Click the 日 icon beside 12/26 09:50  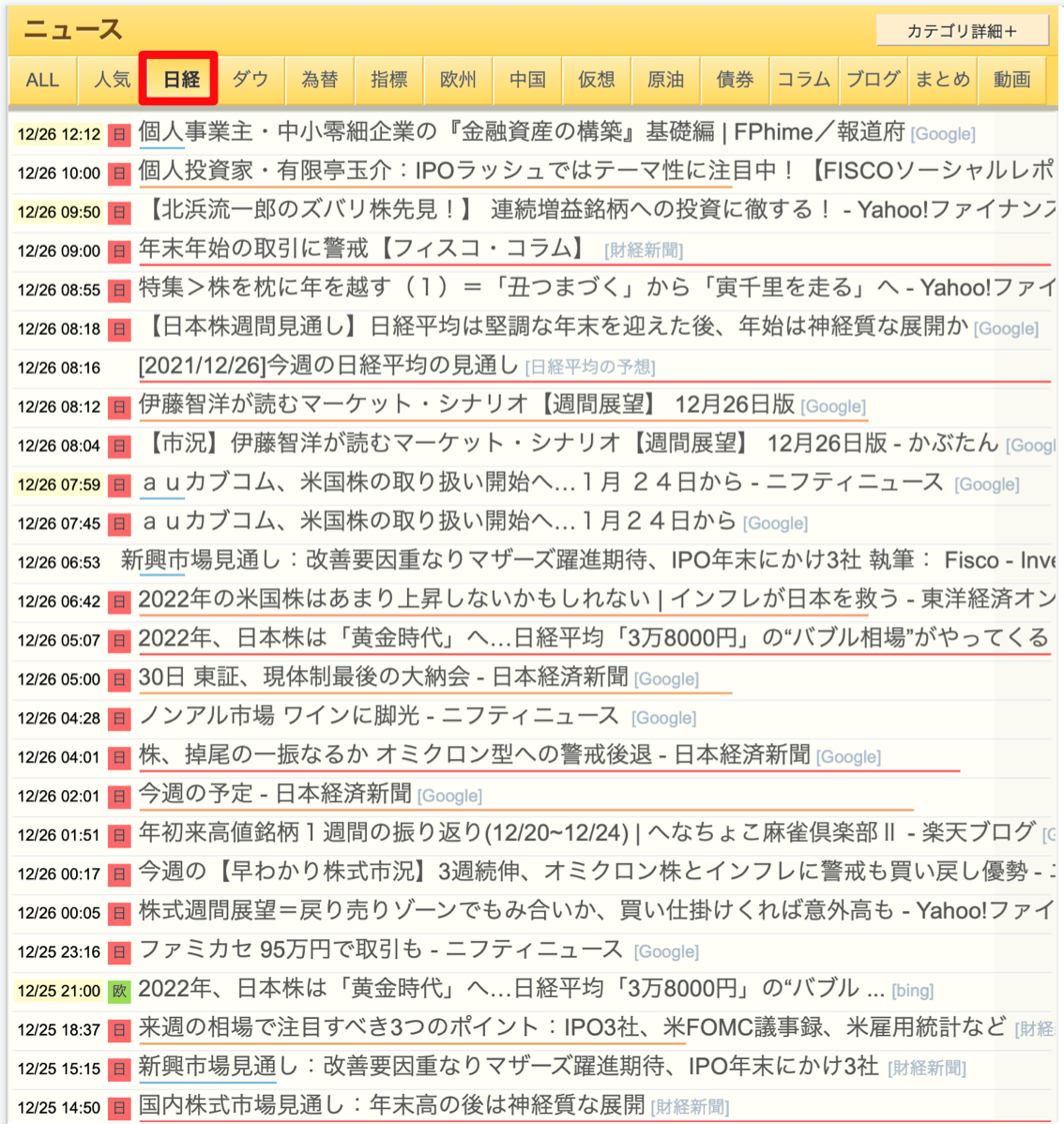119,212
